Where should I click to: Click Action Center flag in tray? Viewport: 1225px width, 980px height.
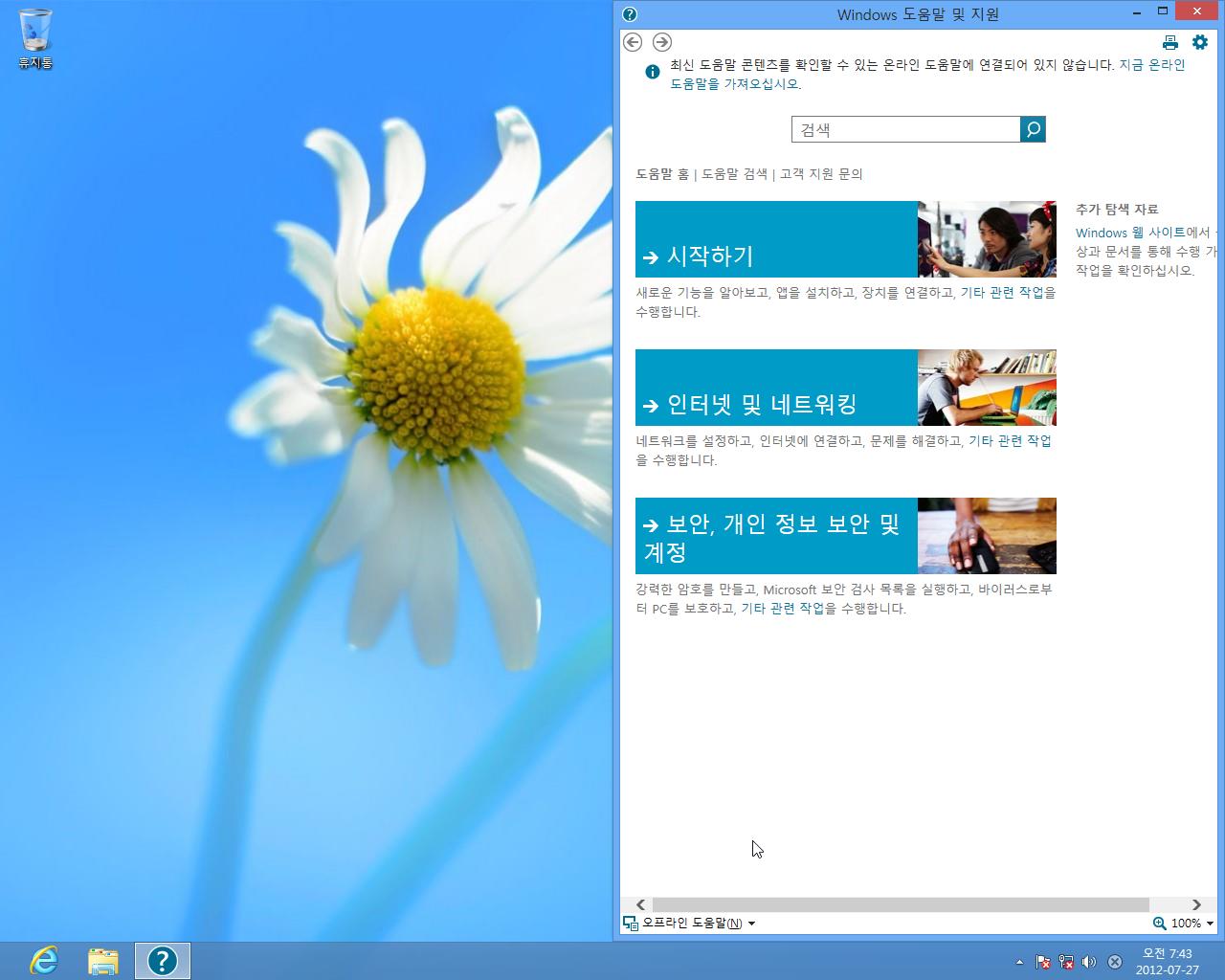[x=1043, y=962]
